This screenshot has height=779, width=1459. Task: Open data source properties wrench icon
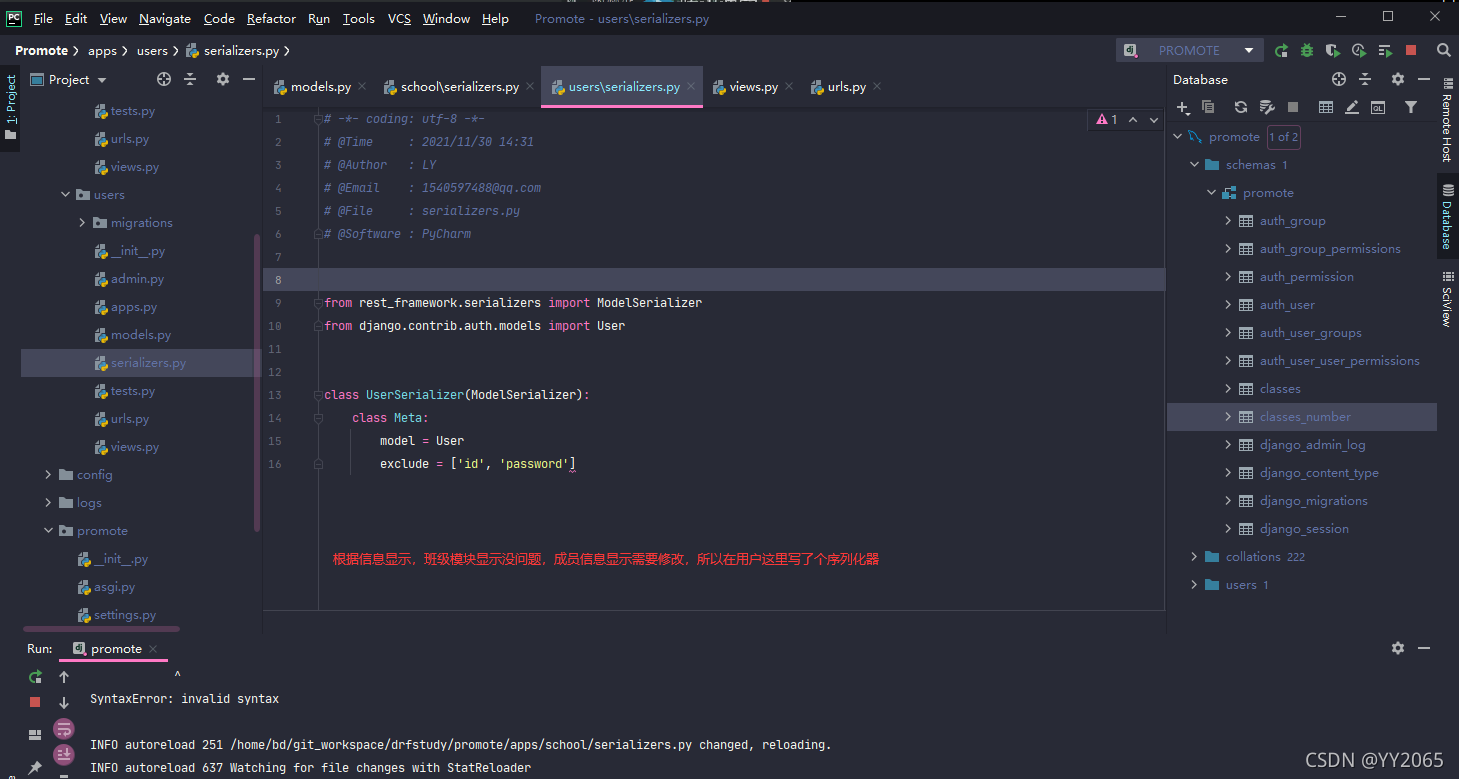click(1267, 107)
